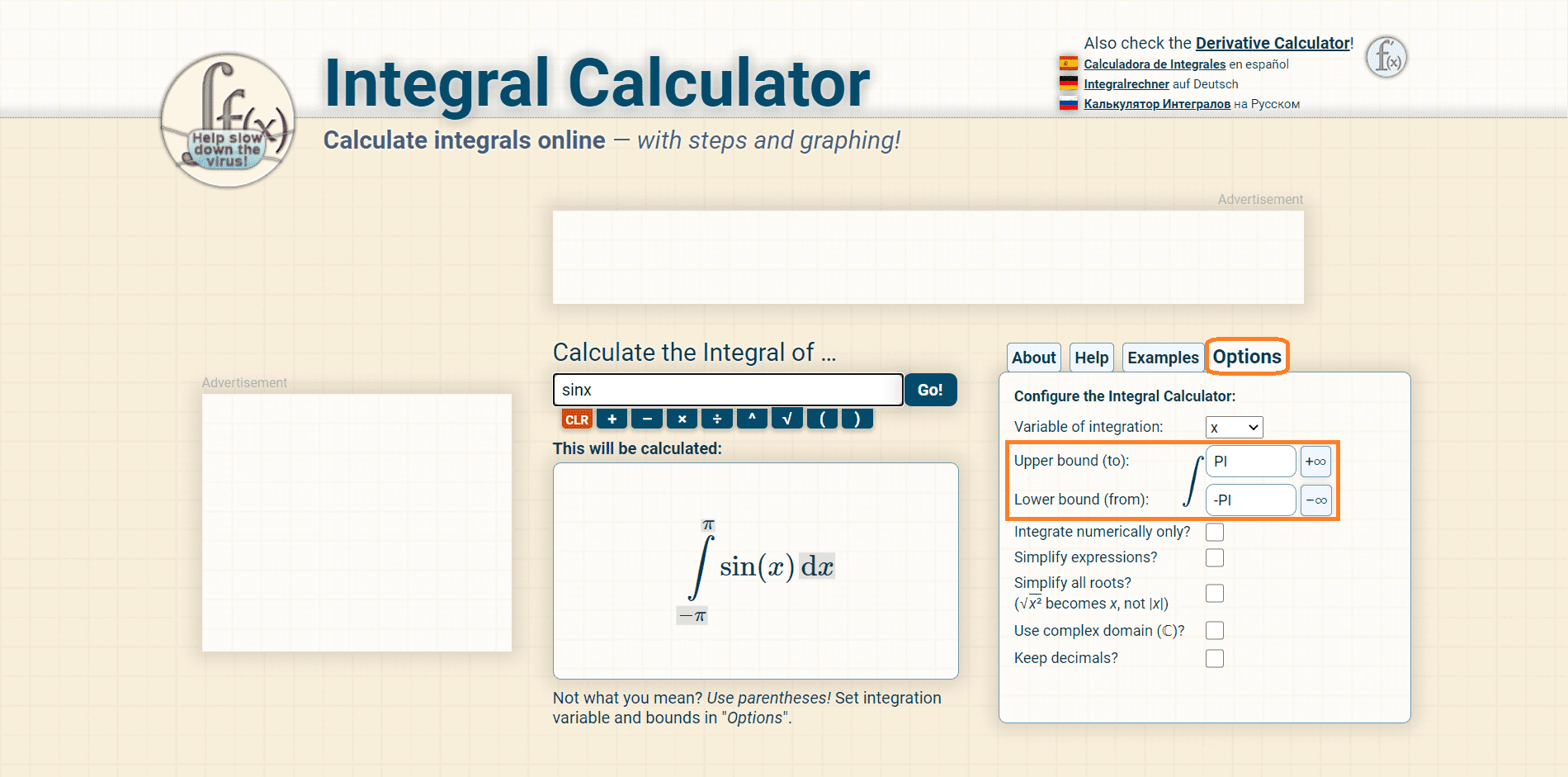Select the Options tab
This screenshot has height=777, width=1568.
point(1247,357)
